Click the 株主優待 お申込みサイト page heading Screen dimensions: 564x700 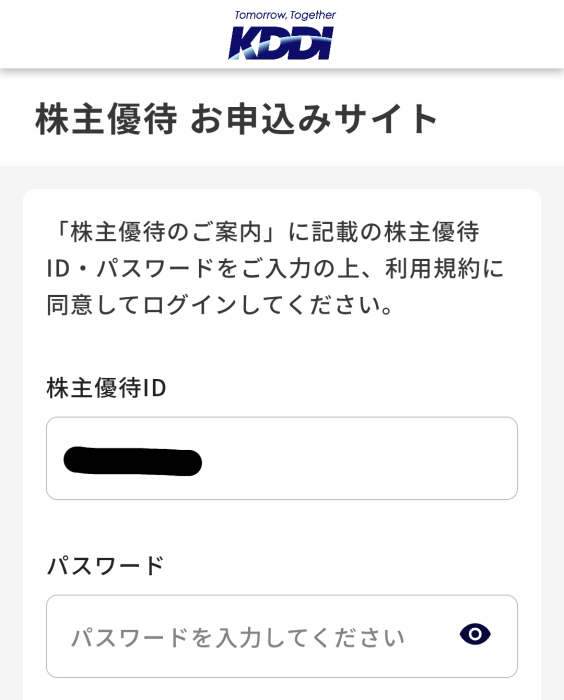[236, 119]
